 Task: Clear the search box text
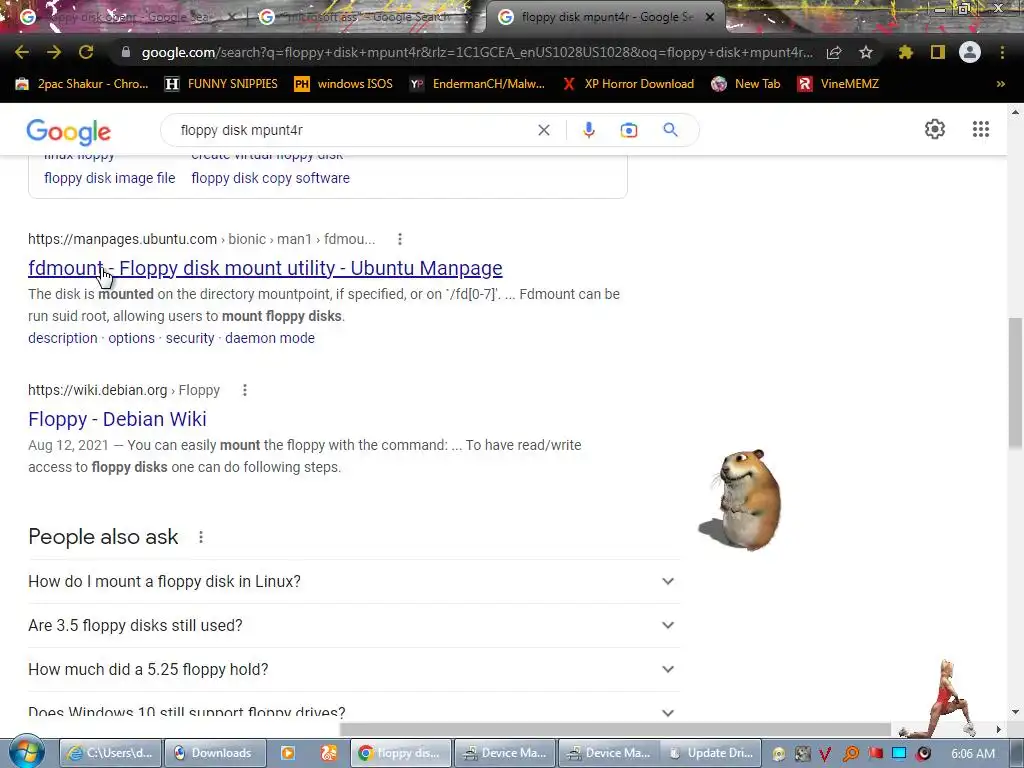pyautogui.click(x=543, y=130)
